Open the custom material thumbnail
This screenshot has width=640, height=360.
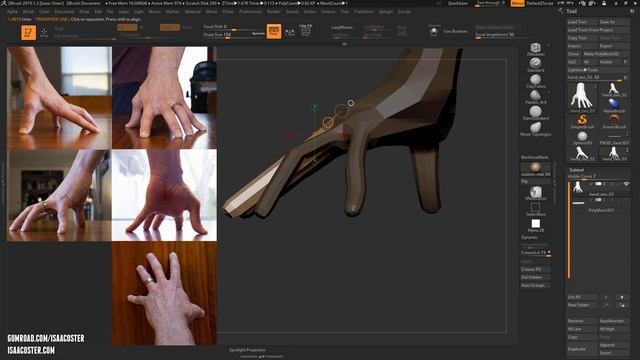coord(535,169)
